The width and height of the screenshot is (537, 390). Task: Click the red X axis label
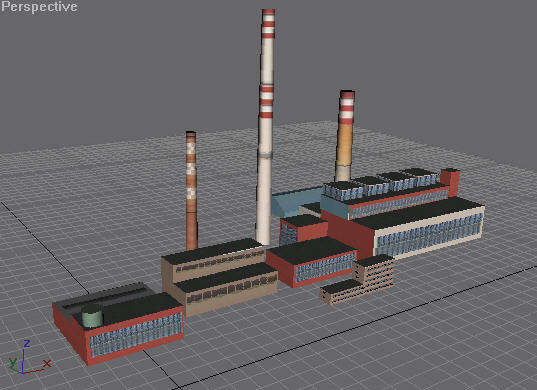point(47,364)
